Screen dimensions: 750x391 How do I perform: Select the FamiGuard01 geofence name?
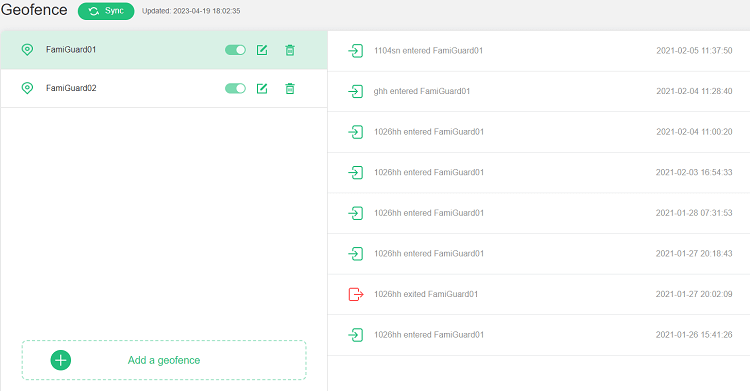[71, 49]
